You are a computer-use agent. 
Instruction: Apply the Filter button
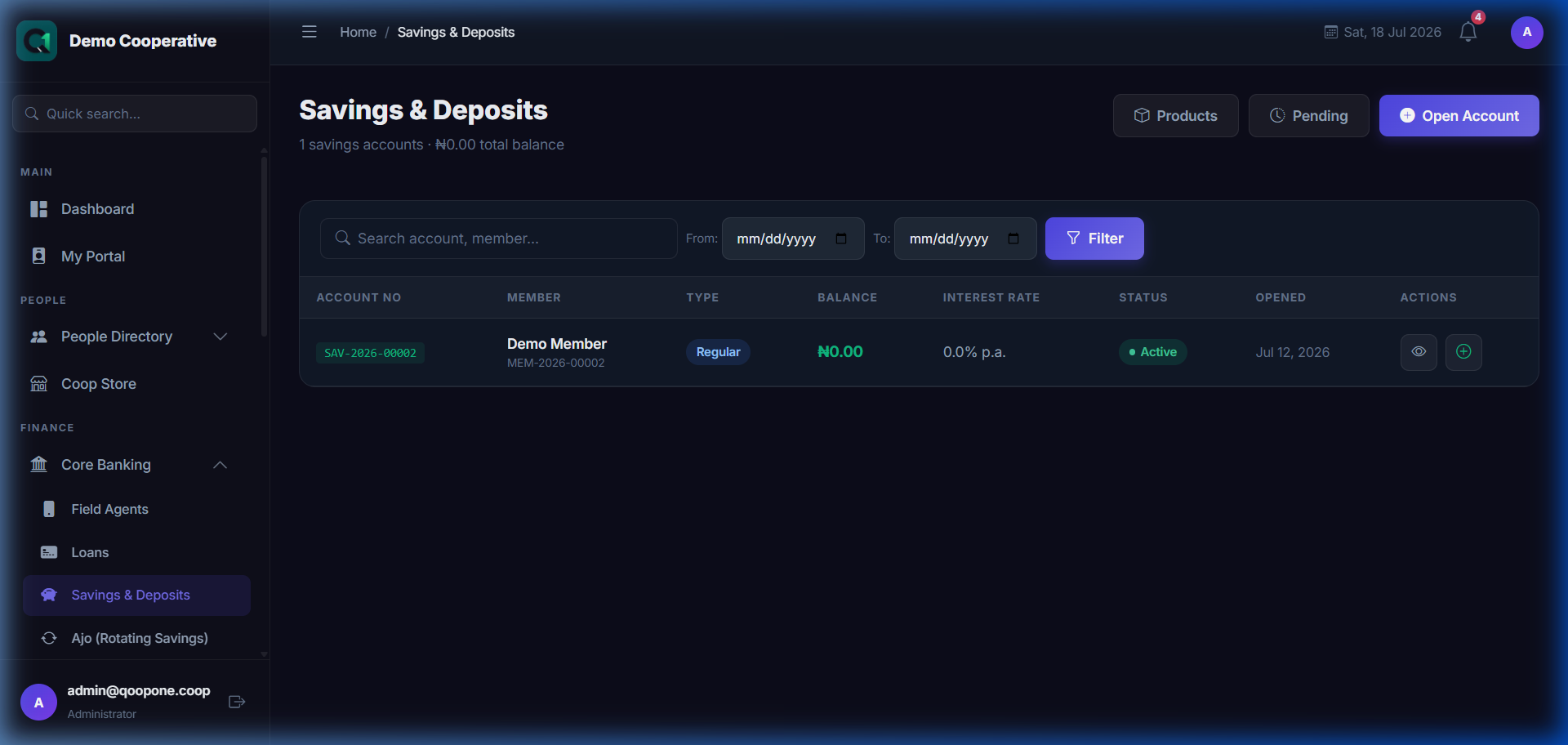tap(1094, 239)
